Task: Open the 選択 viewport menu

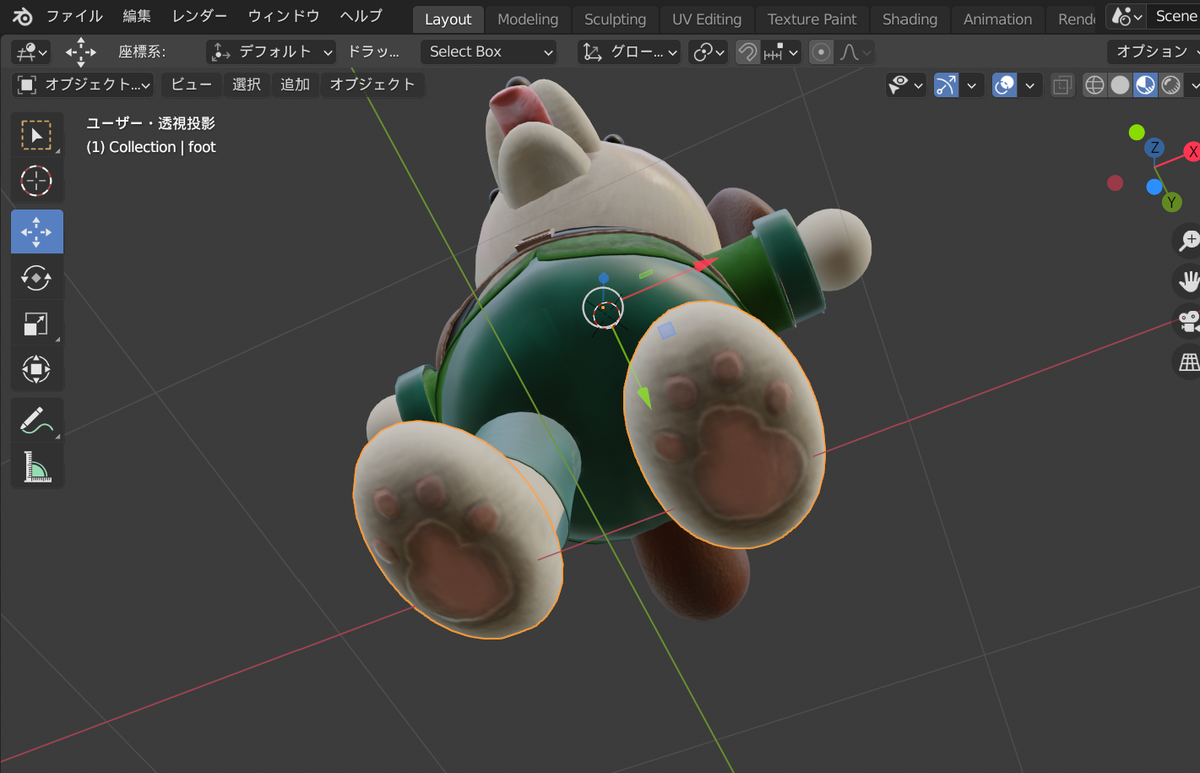Action: (247, 85)
